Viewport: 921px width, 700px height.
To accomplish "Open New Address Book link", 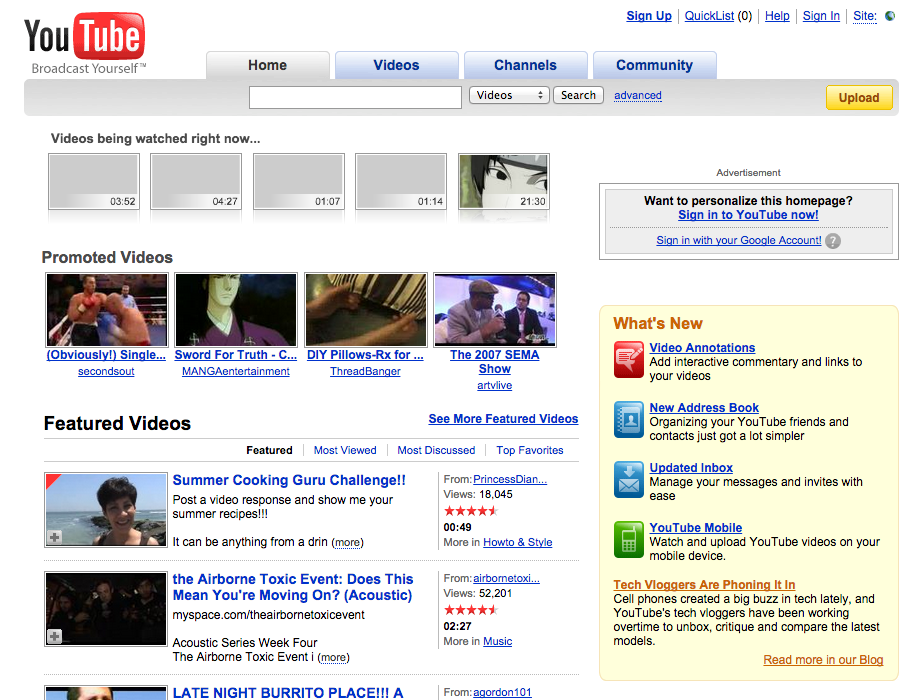I will point(704,408).
